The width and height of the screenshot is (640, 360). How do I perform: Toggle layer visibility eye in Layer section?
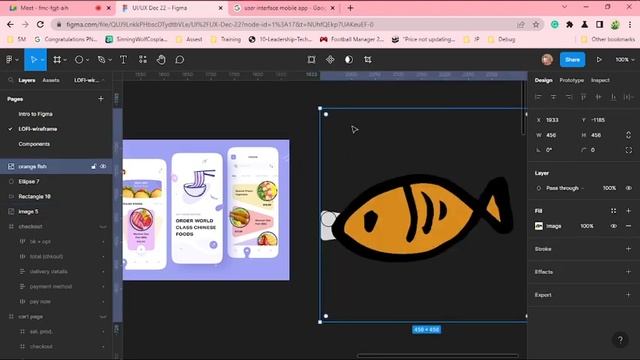(629, 188)
